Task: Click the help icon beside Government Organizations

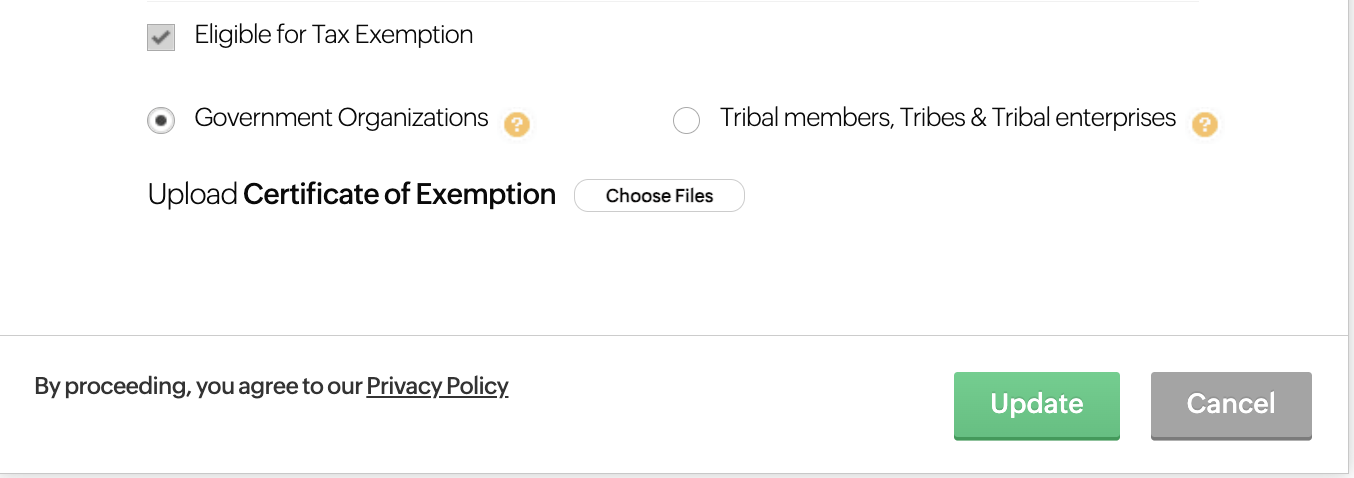Action: tap(516, 124)
